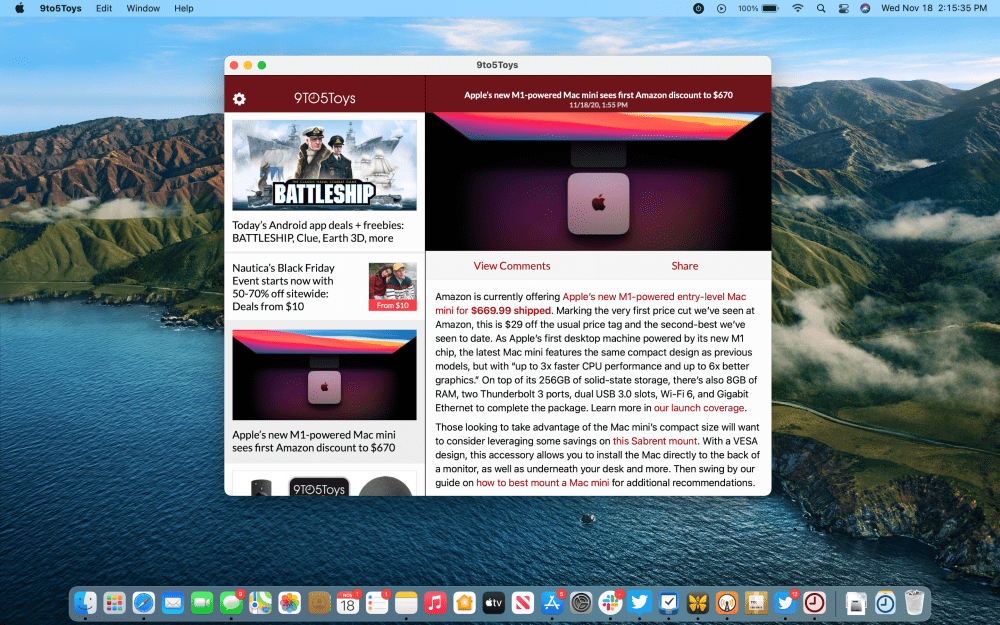Open Apple TV from the Dock
Screen dimensions: 1000x625
coord(494,602)
